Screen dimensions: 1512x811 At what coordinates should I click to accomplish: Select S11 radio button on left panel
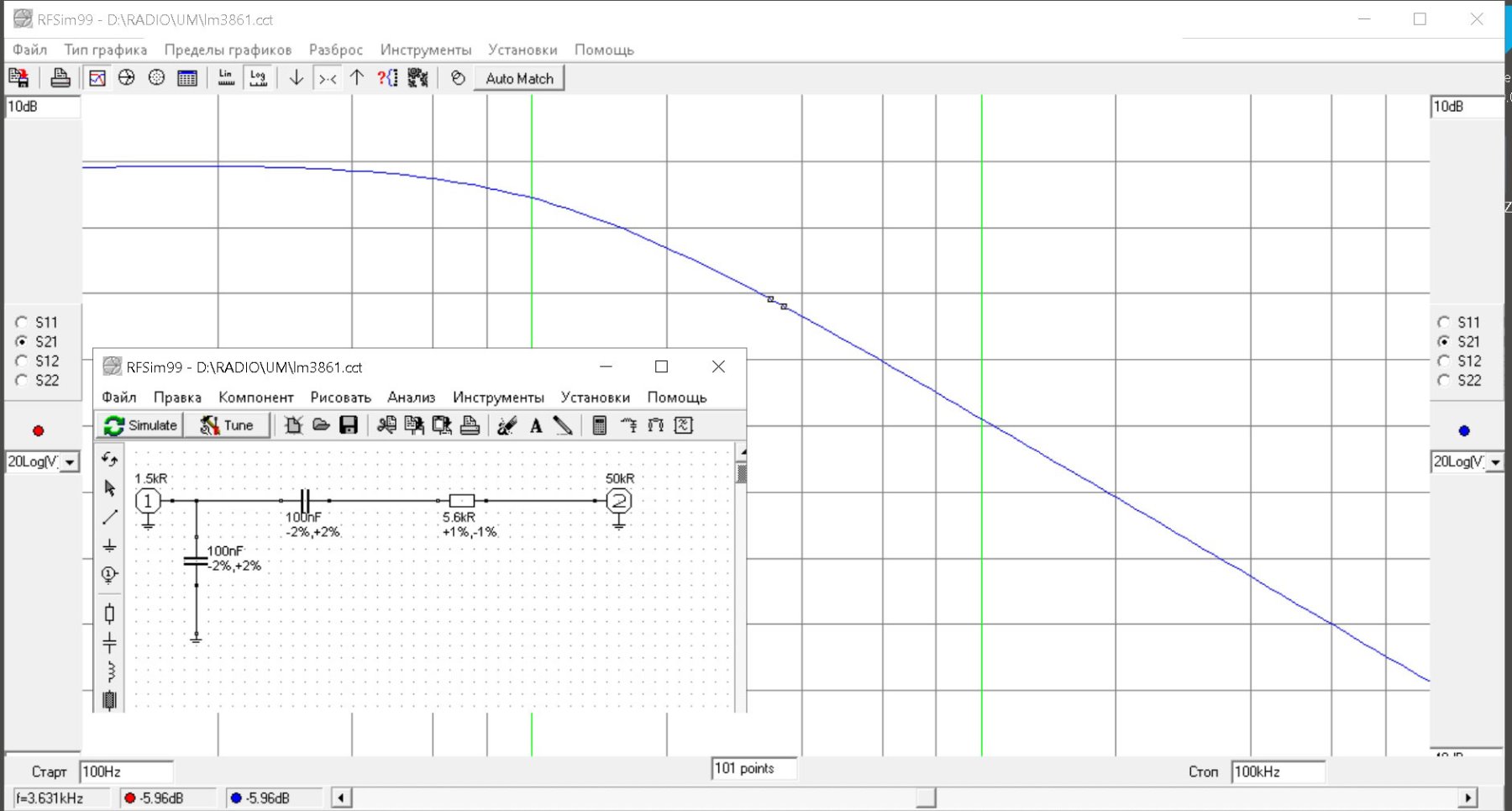point(22,322)
